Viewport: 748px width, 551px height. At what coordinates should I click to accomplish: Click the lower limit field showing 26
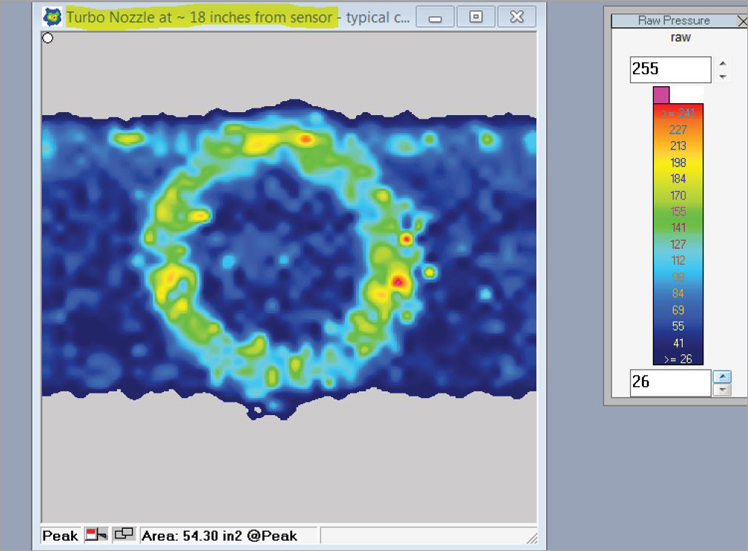pyautogui.click(x=669, y=383)
